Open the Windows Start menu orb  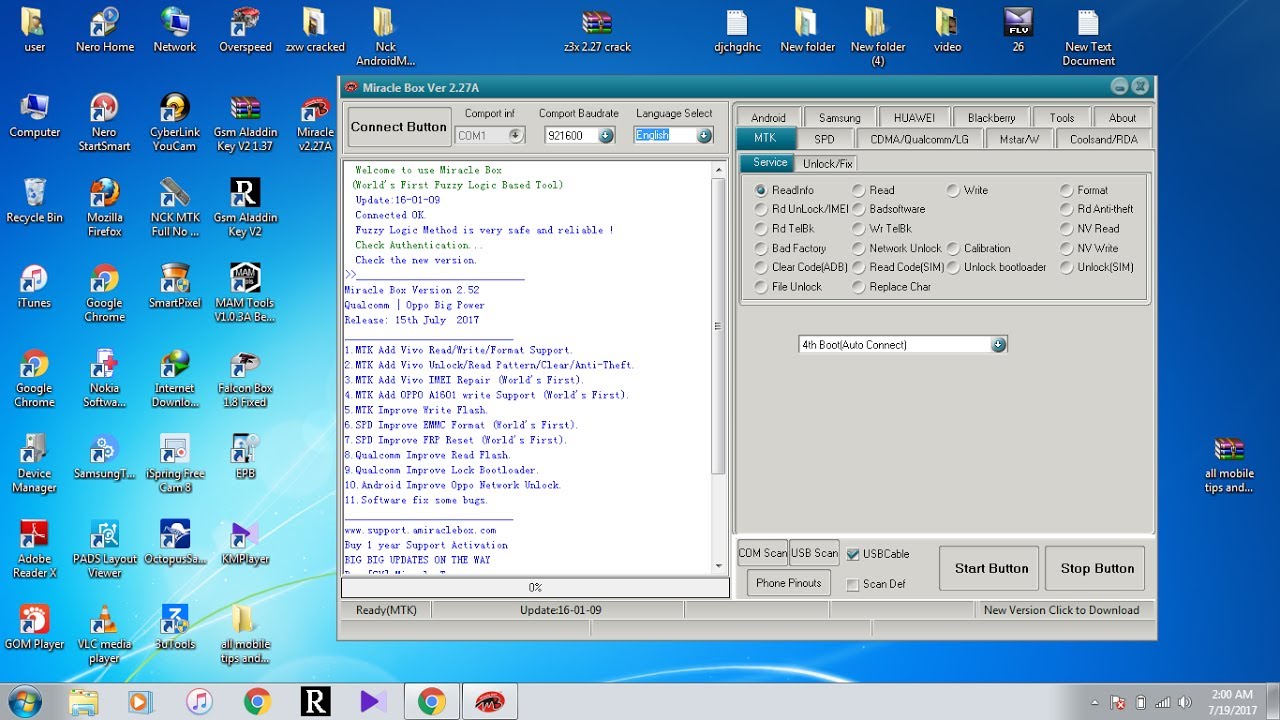[25, 701]
